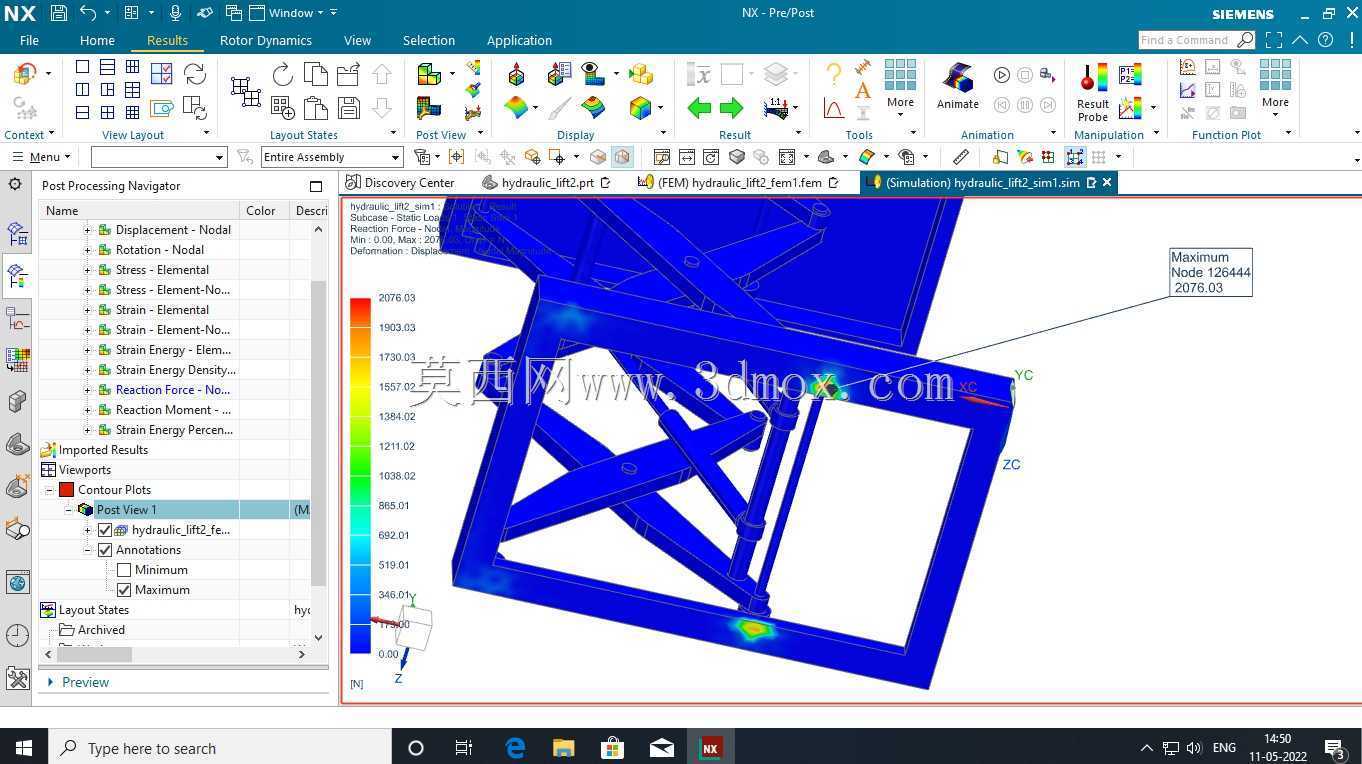Click the Save icon in the title bar
This screenshot has width=1362, height=764.
coord(58,13)
